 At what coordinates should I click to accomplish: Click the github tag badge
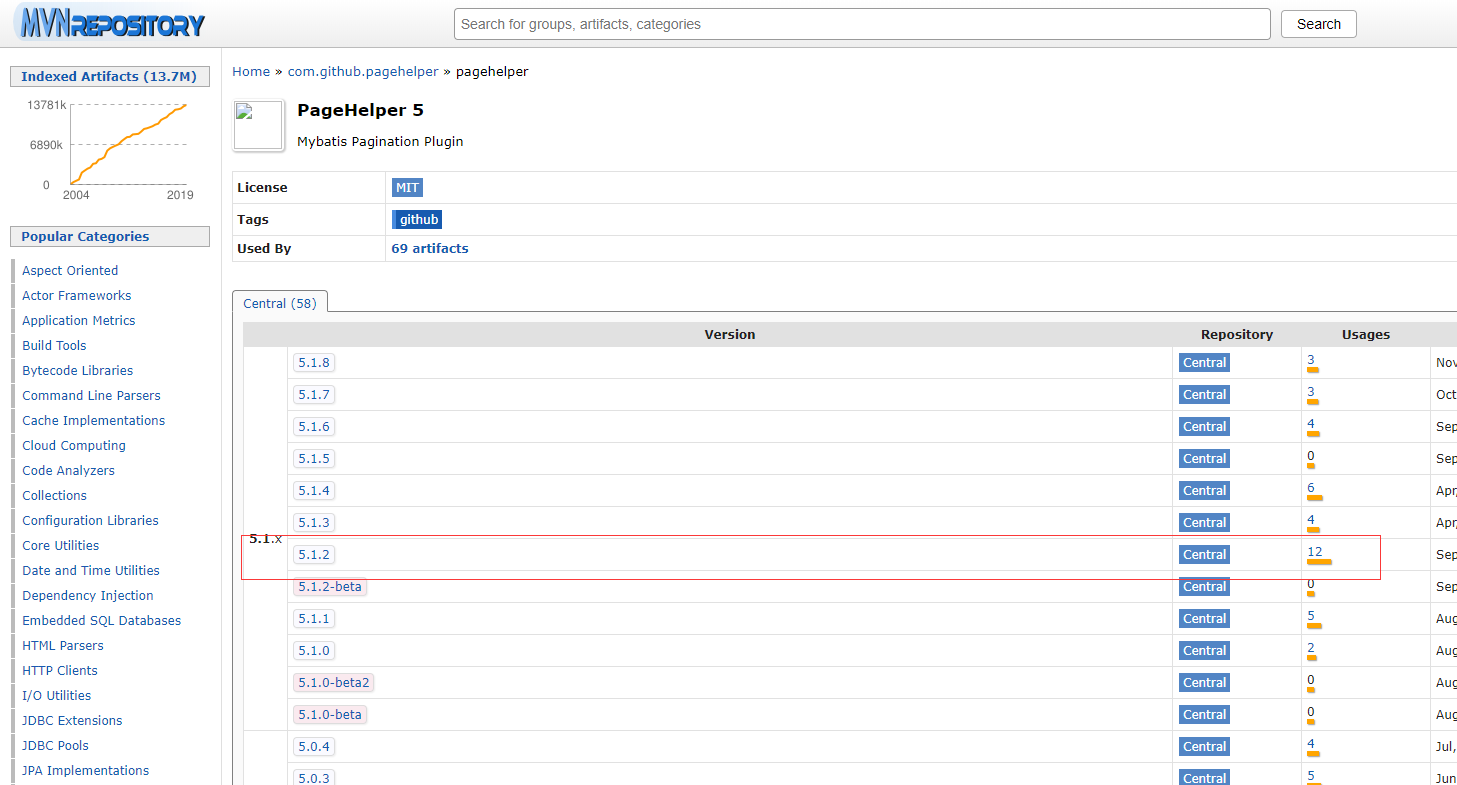pos(417,219)
